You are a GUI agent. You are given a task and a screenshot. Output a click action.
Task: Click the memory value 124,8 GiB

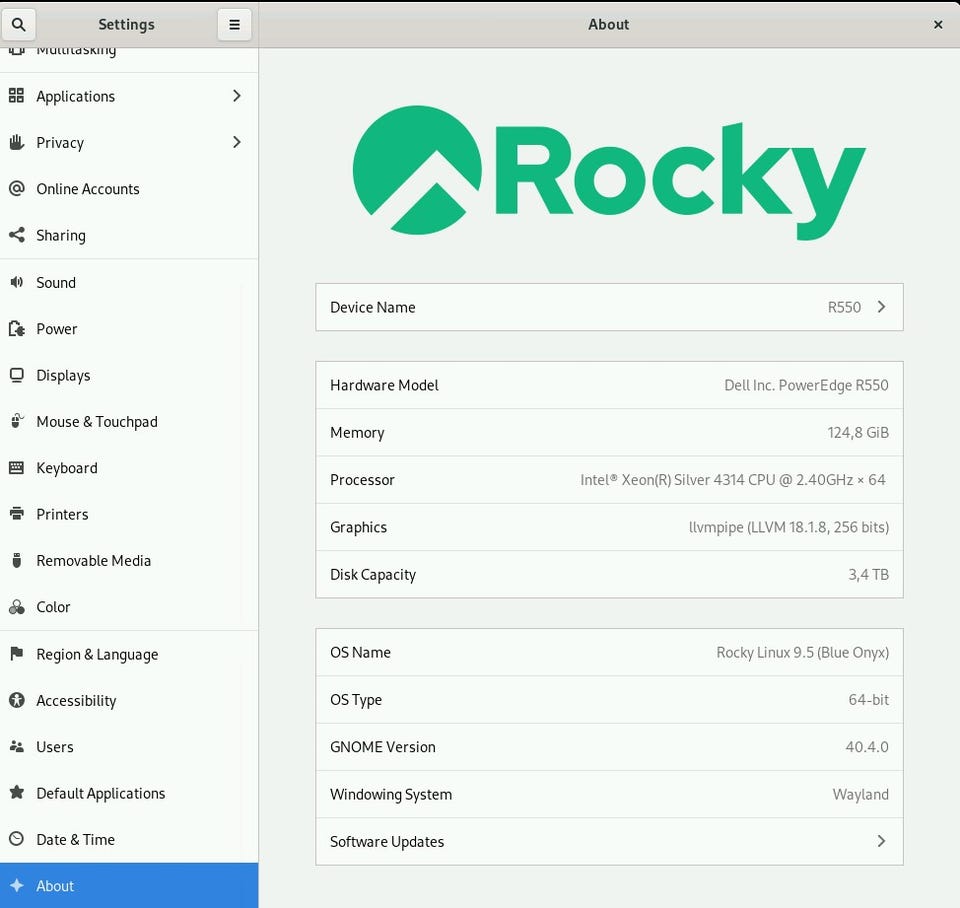click(x=858, y=433)
